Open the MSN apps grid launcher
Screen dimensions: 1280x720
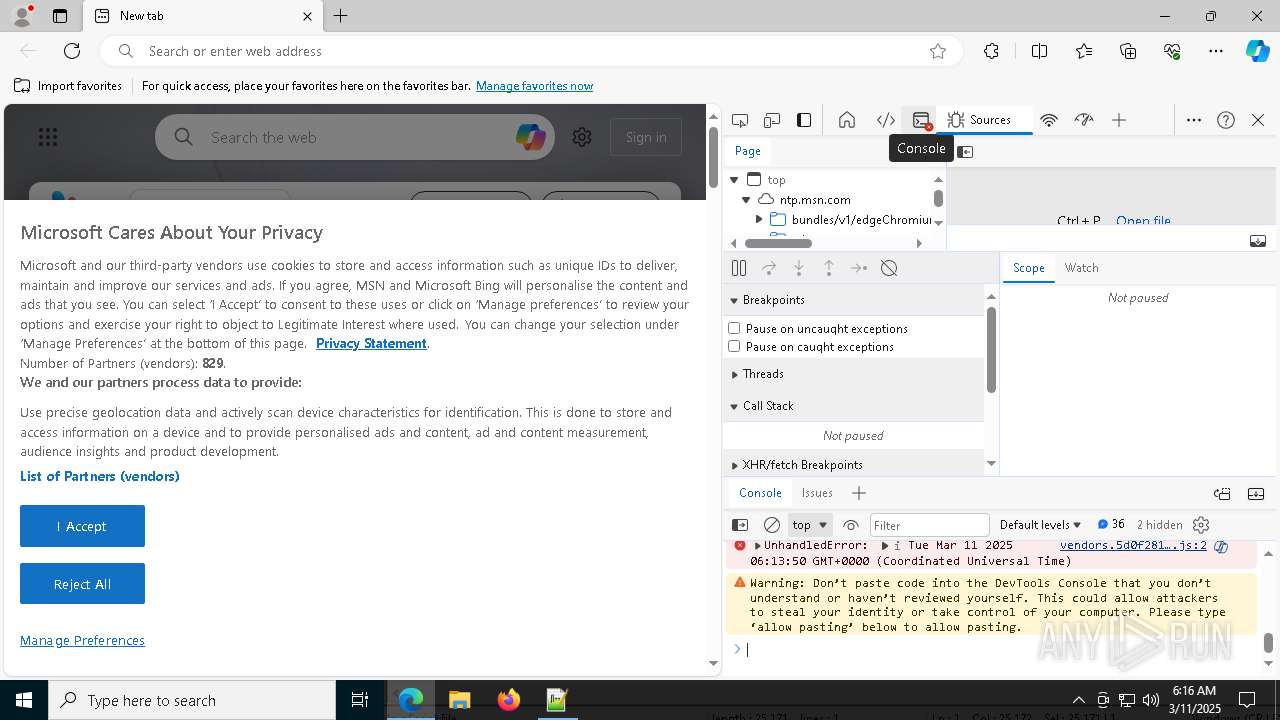pyautogui.click(x=48, y=137)
